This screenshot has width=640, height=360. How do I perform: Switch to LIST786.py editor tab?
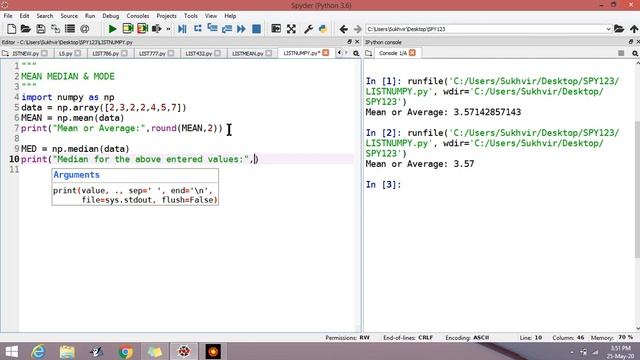pyautogui.click(x=105, y=53)
